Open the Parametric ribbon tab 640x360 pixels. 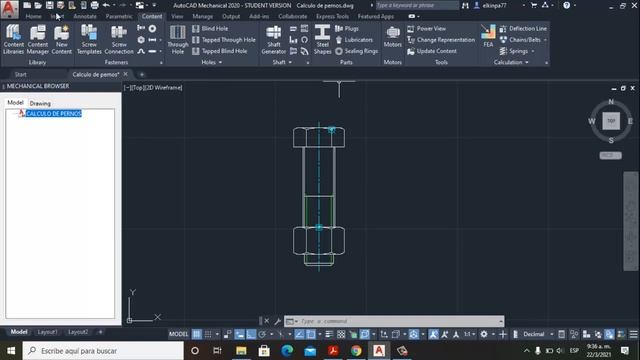[x=119, y=16]
